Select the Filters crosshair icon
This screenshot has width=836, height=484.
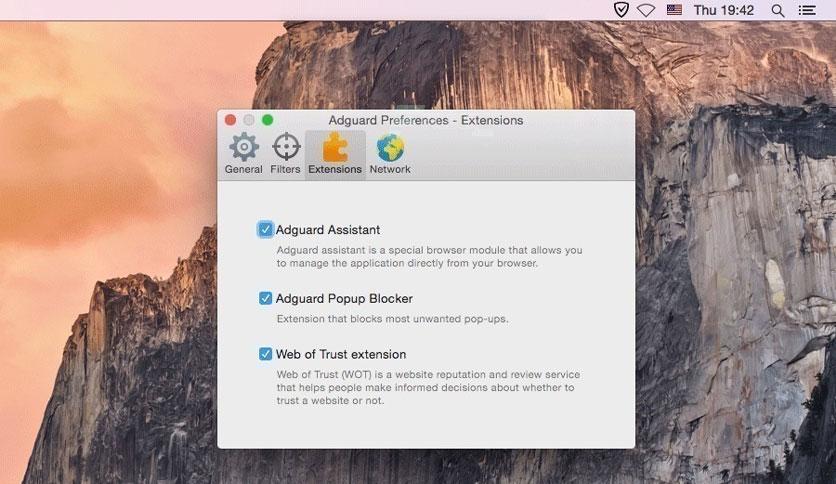coord(286,147)
